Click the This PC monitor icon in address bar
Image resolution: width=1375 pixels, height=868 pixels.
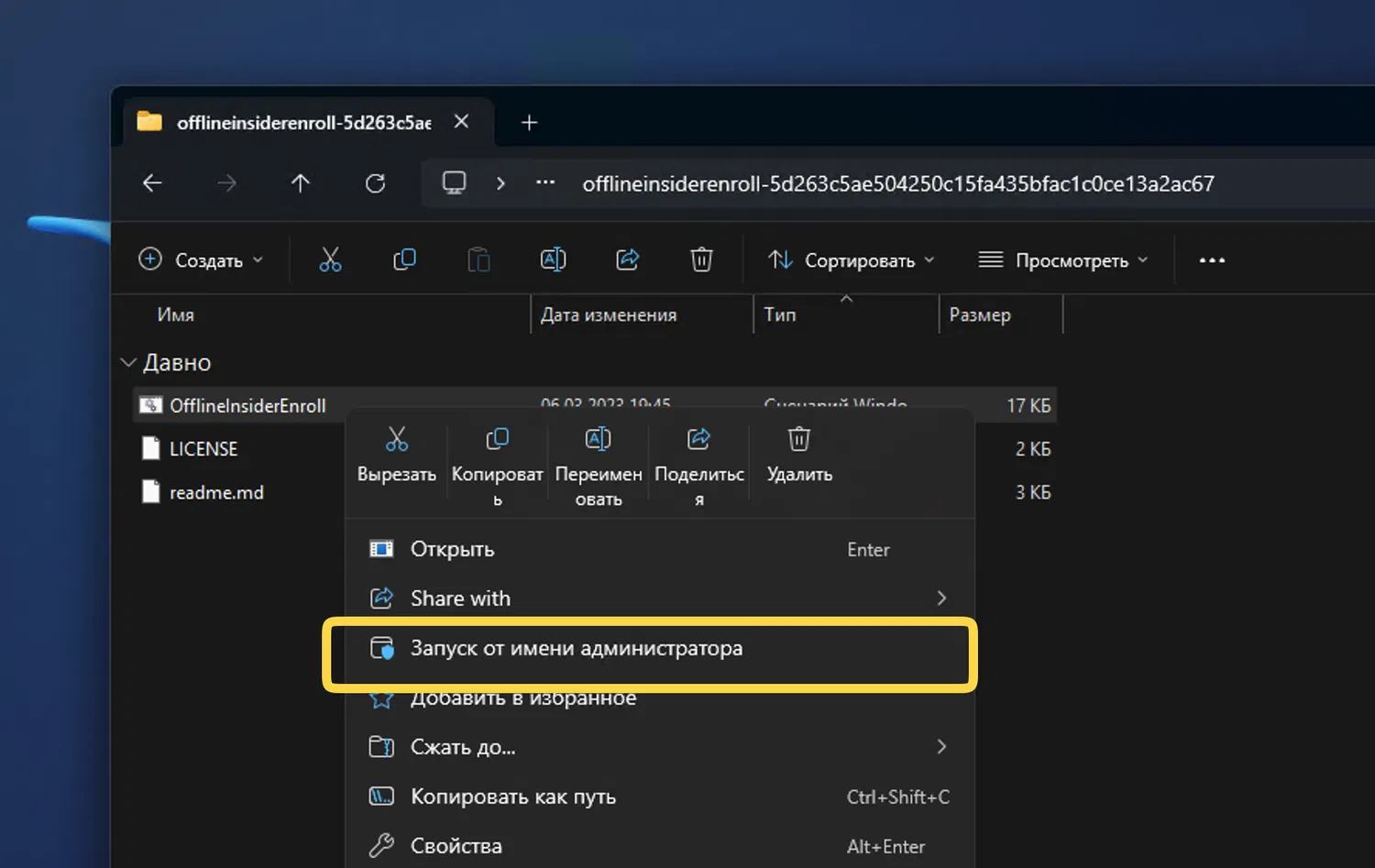454,182
